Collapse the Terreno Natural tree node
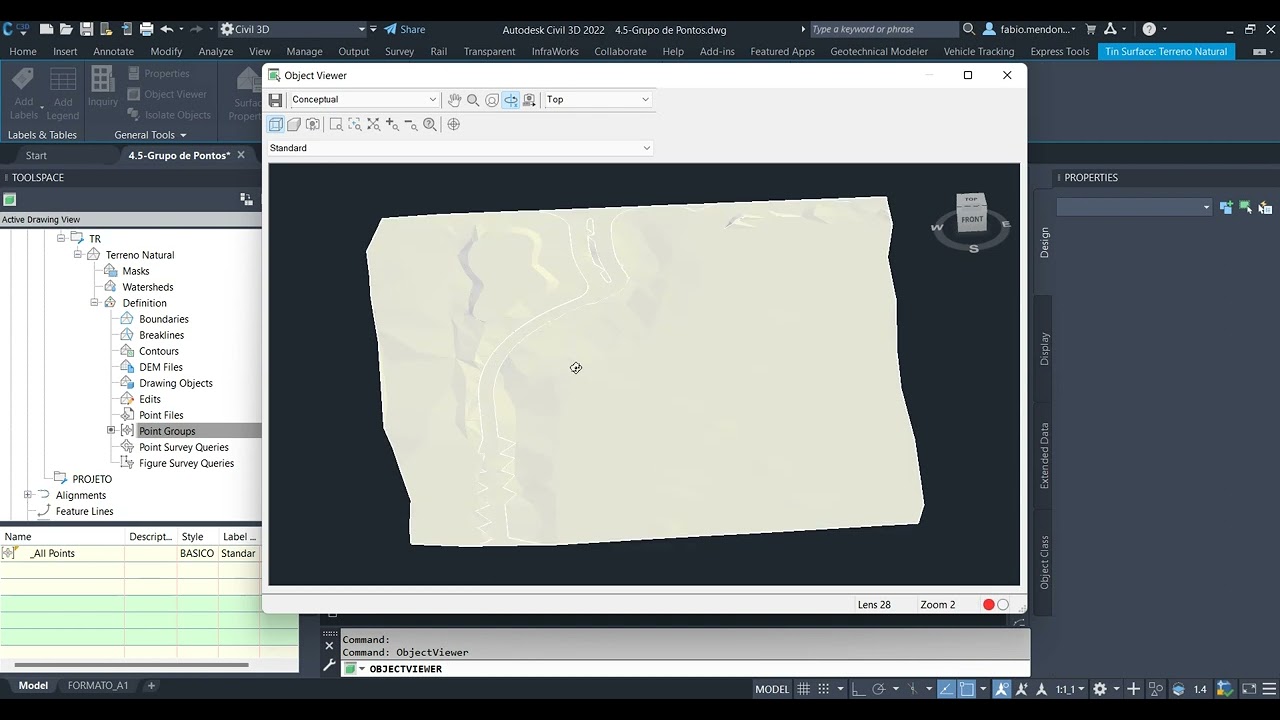The width and height of the screenshot is (1280, 720). [x=77, y=255]
